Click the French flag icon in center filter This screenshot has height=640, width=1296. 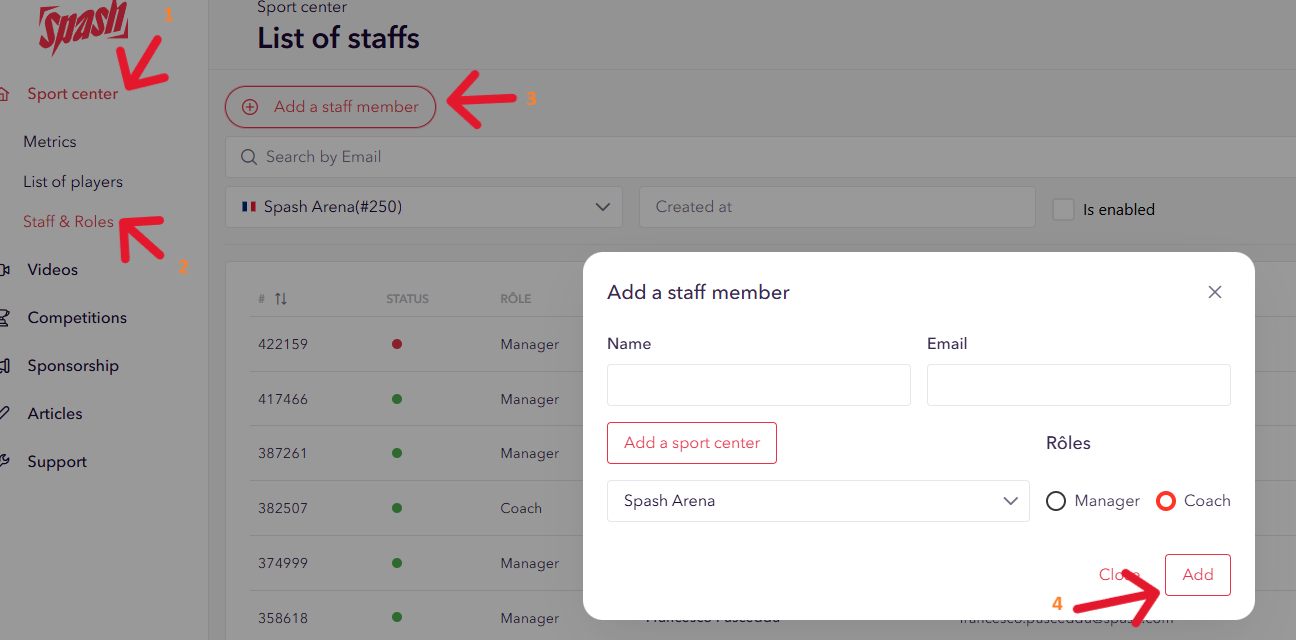pyautogui.click(x=249, y=207)
